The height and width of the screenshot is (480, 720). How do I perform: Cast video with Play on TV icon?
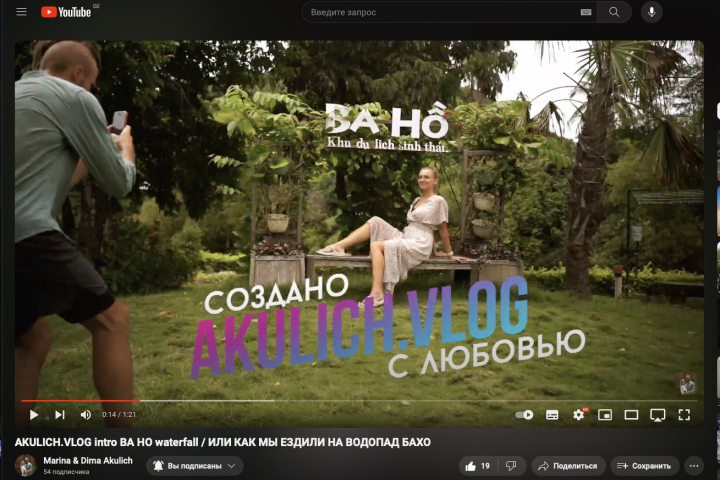[x=658, y=415]
